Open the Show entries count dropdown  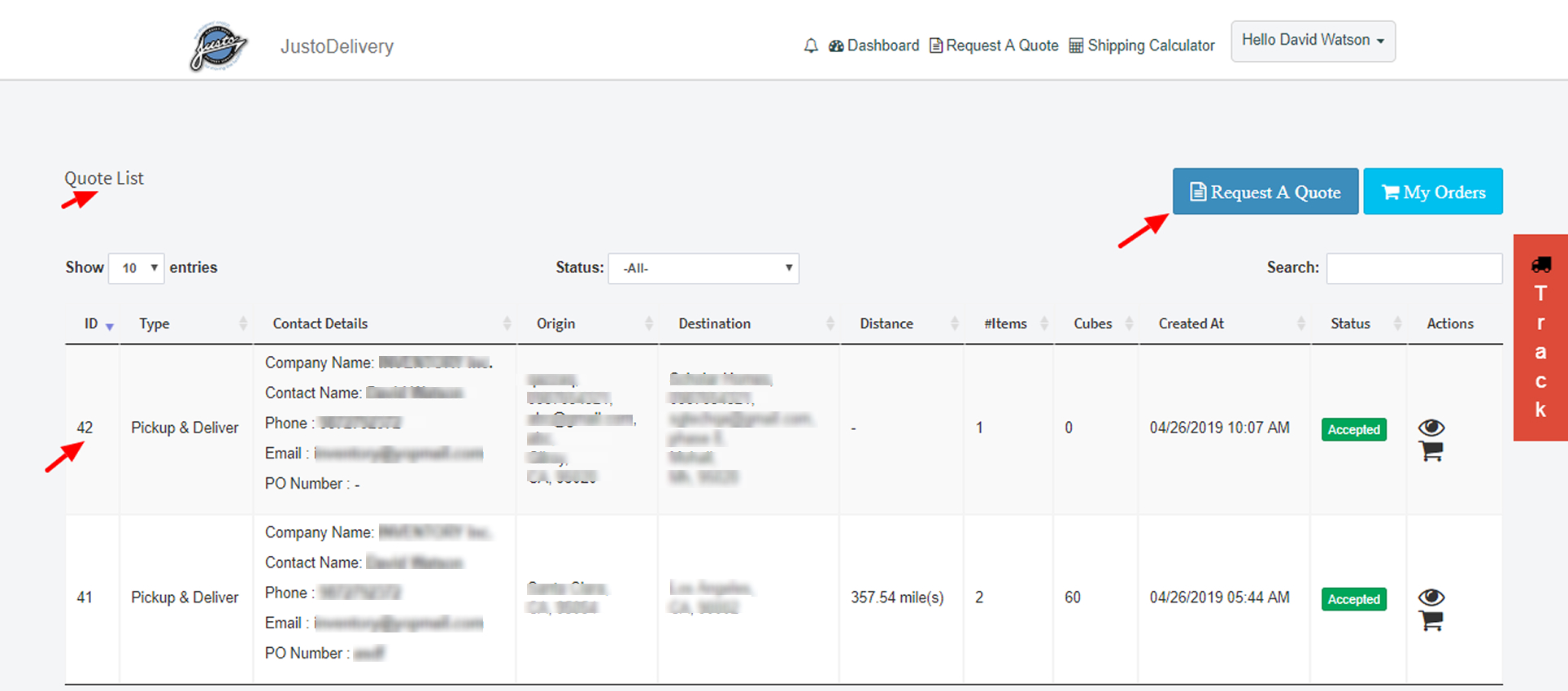click(x=137, y=268)
